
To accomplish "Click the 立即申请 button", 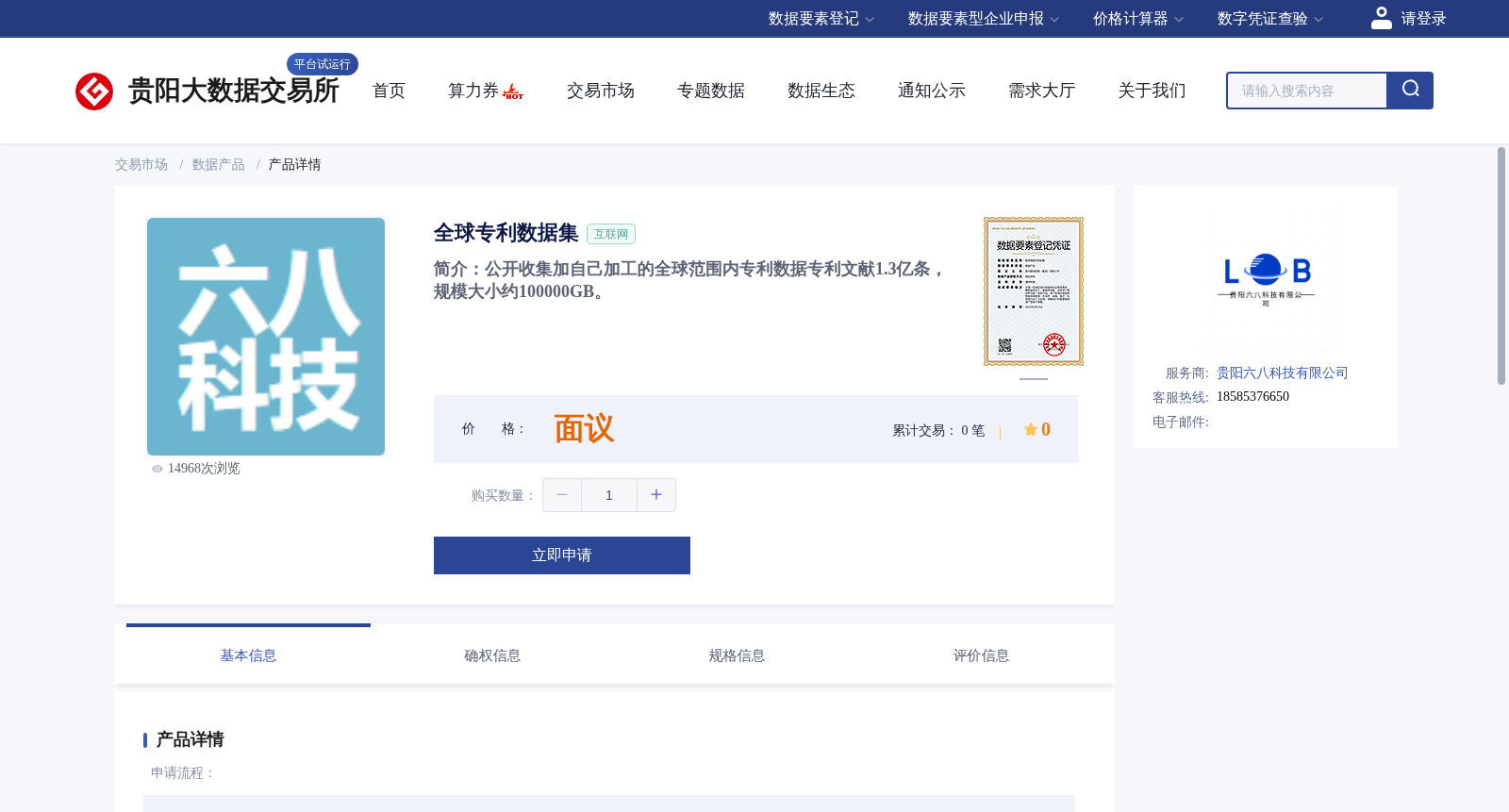I will pyautogui.click(x=562, y=555).
